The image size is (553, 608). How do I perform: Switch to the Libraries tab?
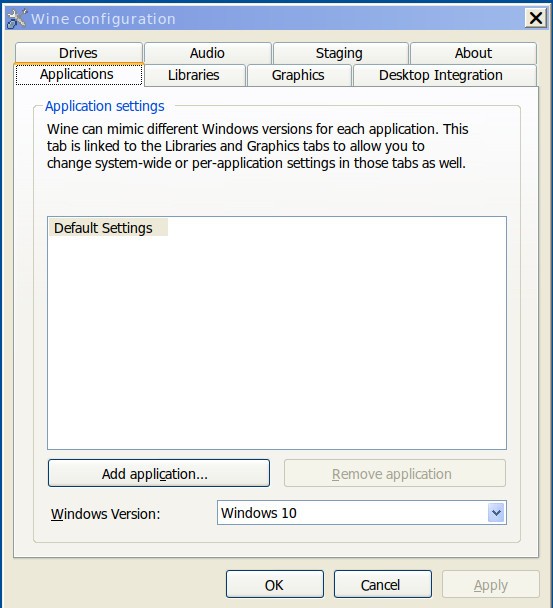coord(194,75)
